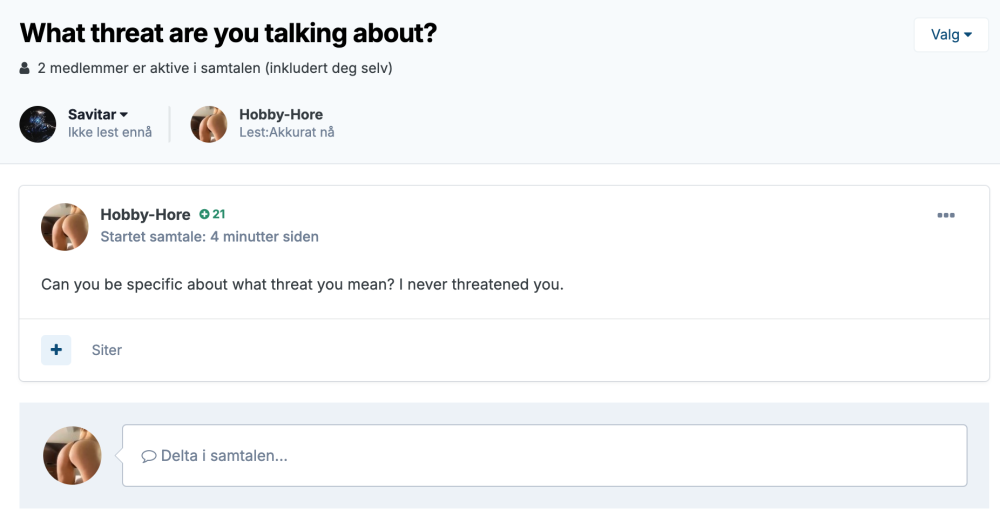The width and height of the screenshot is (1000, 522).
Task: Click Savitar's galaxy avatar icon
Action: click(x=38, y=124)
